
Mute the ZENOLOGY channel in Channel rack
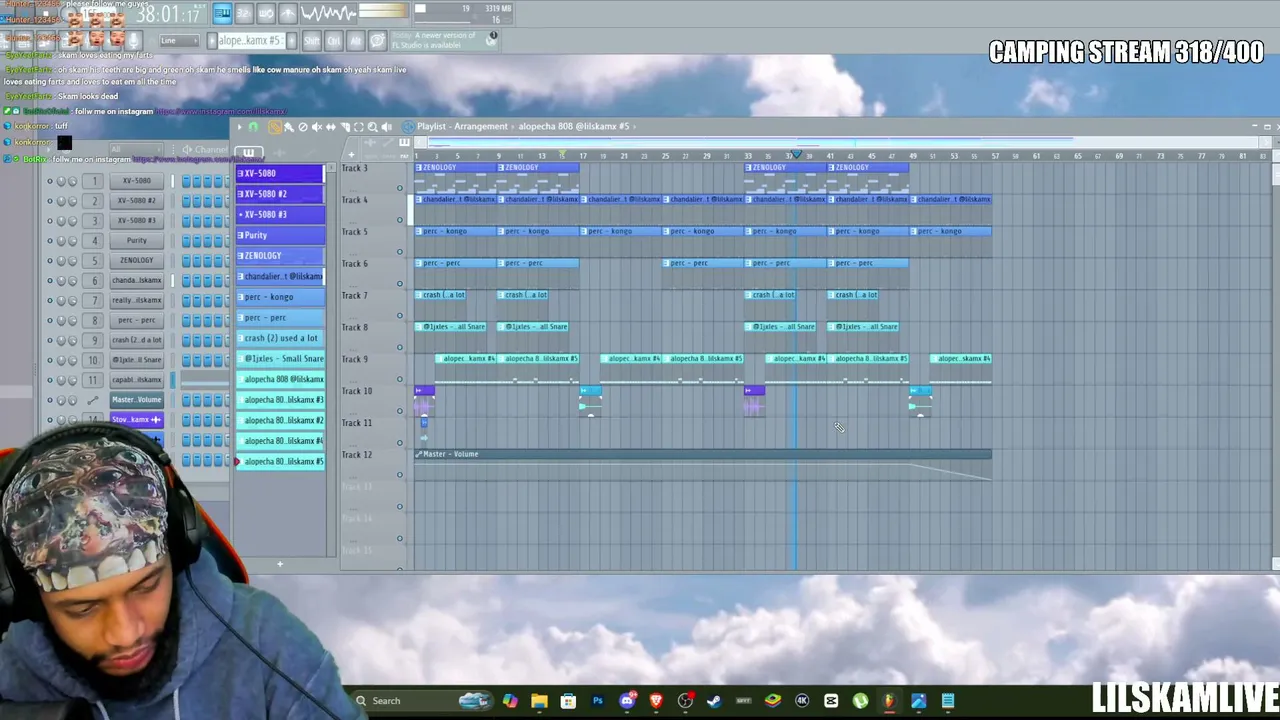50,260
